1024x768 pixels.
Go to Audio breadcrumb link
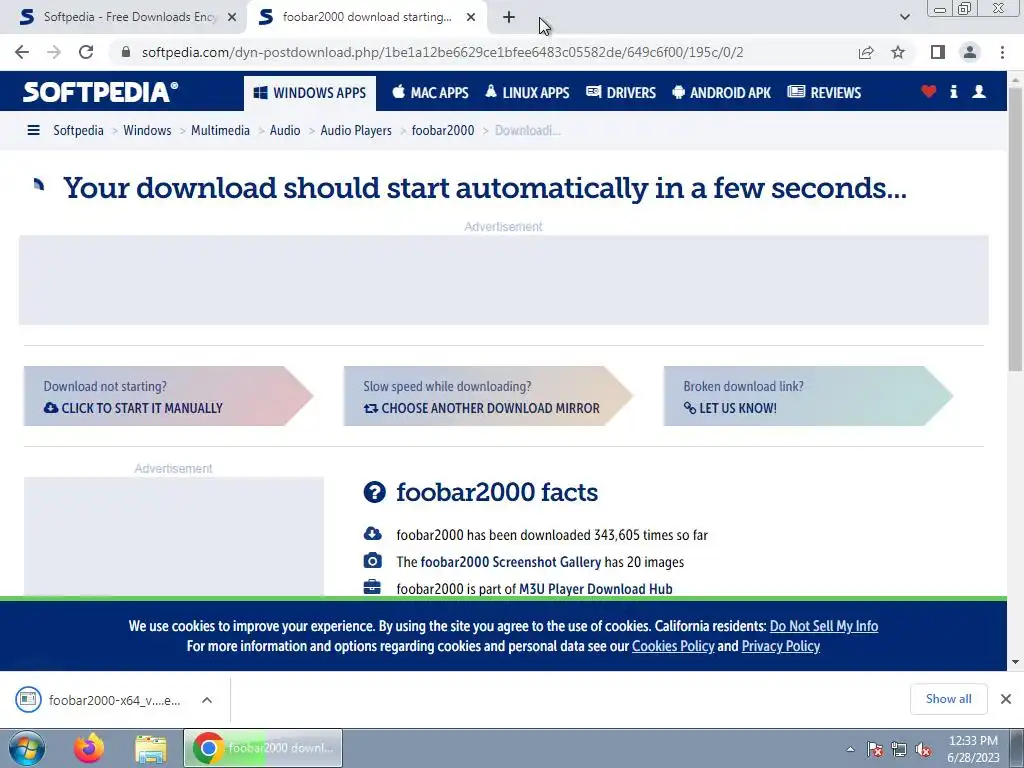[x=285, y=131]
